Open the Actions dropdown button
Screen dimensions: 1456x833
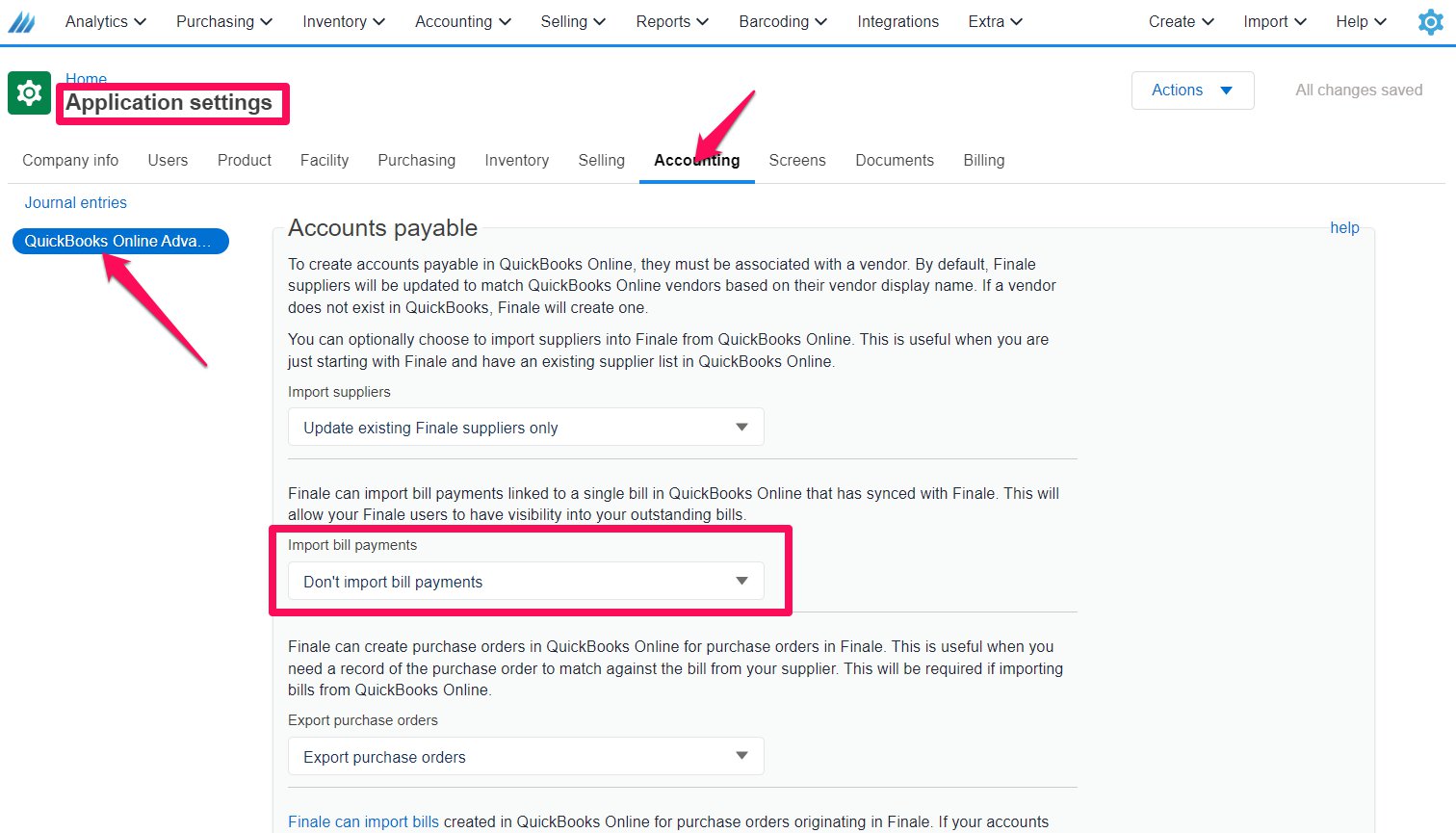click(1192, 90)
